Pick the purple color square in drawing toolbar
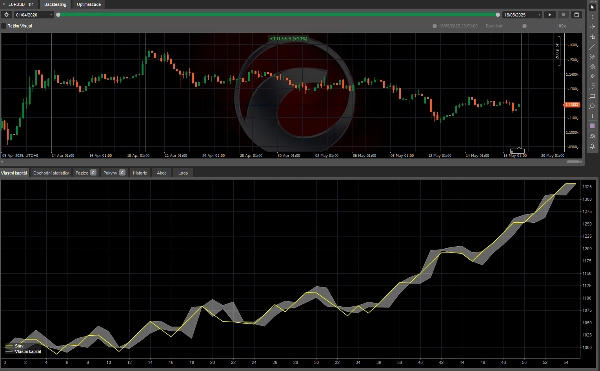Viewport: 600px width, 371px height. tap(592, 126)
